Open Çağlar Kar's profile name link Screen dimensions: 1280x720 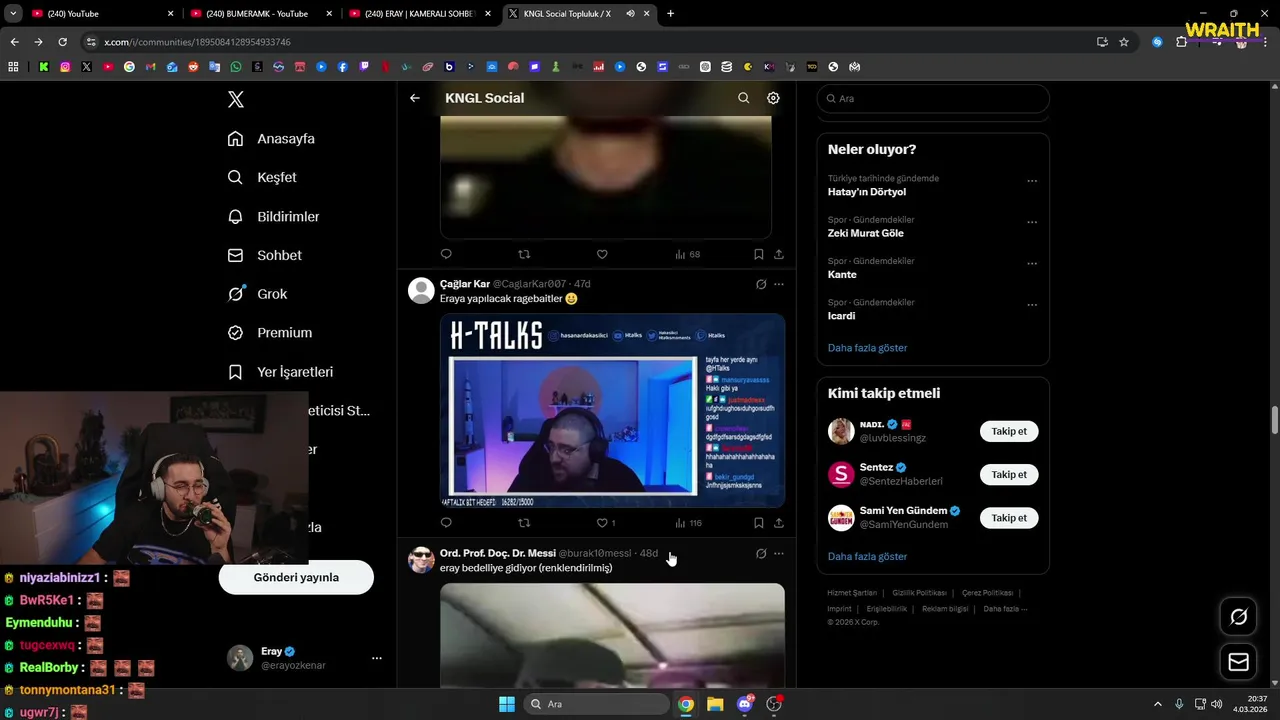pos(465,284)
